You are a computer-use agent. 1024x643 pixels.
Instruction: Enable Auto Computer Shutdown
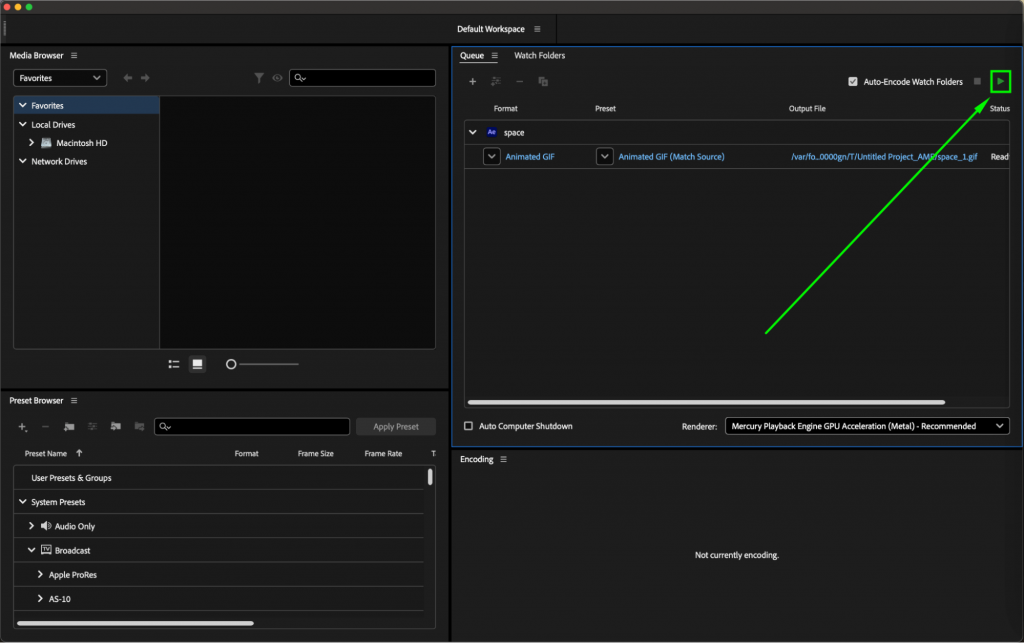[x=467, y=425]
